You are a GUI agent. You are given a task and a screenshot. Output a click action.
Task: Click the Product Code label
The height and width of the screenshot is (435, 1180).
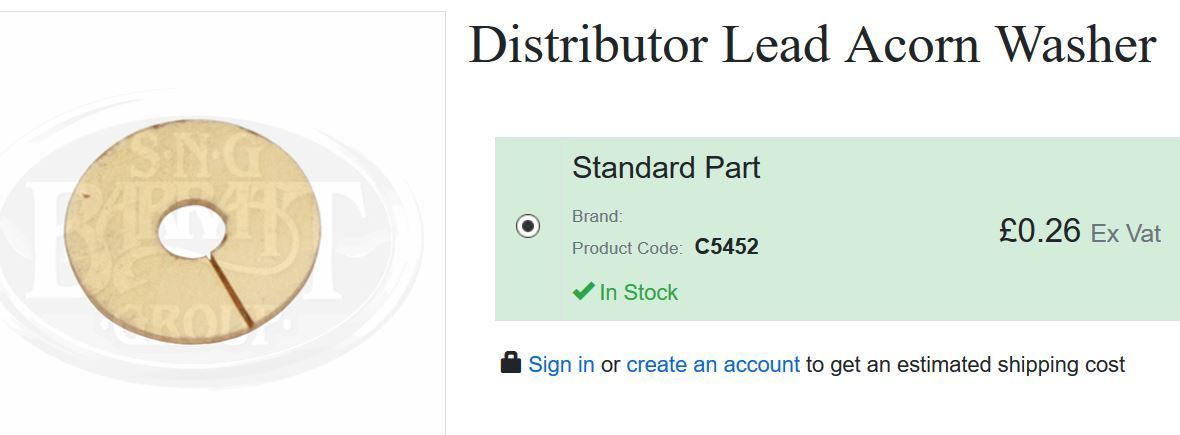coord(628,248)
